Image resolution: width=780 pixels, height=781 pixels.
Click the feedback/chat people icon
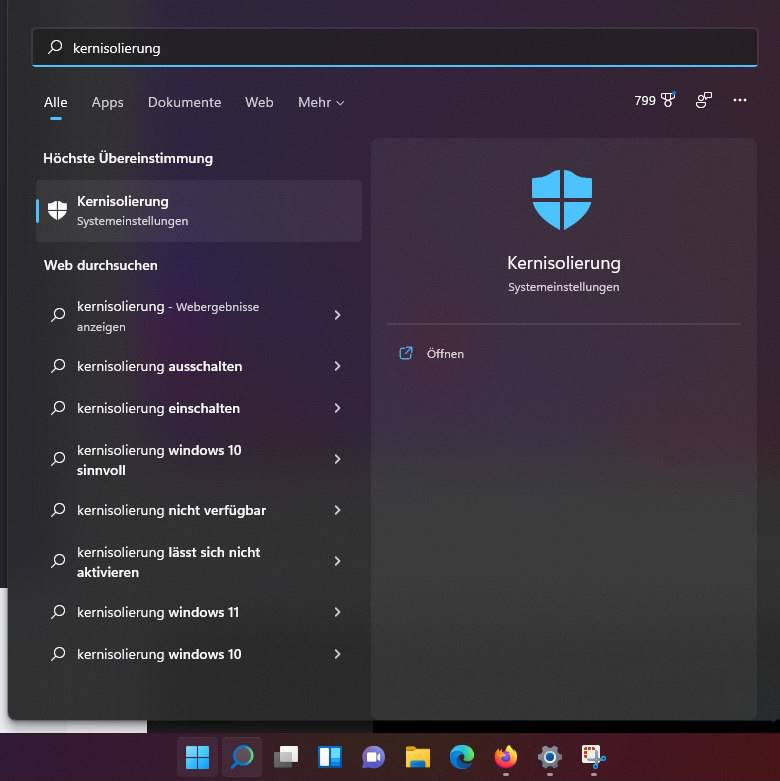[x=704, y=100]
